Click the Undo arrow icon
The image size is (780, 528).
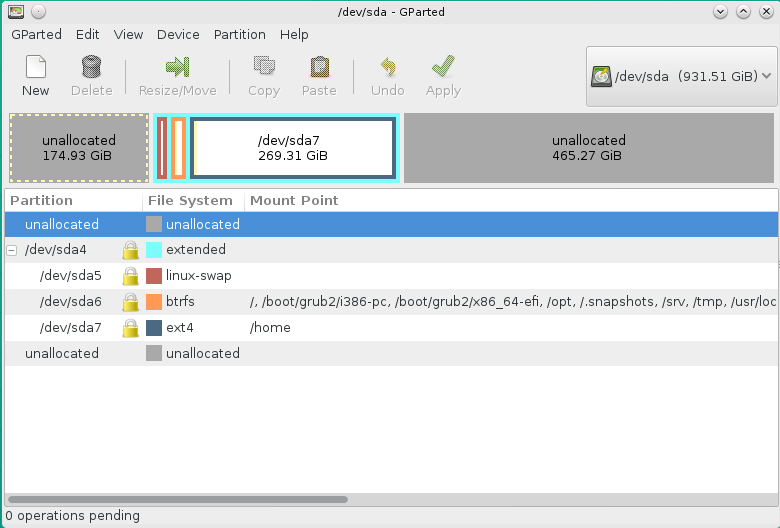pos(388,67)
